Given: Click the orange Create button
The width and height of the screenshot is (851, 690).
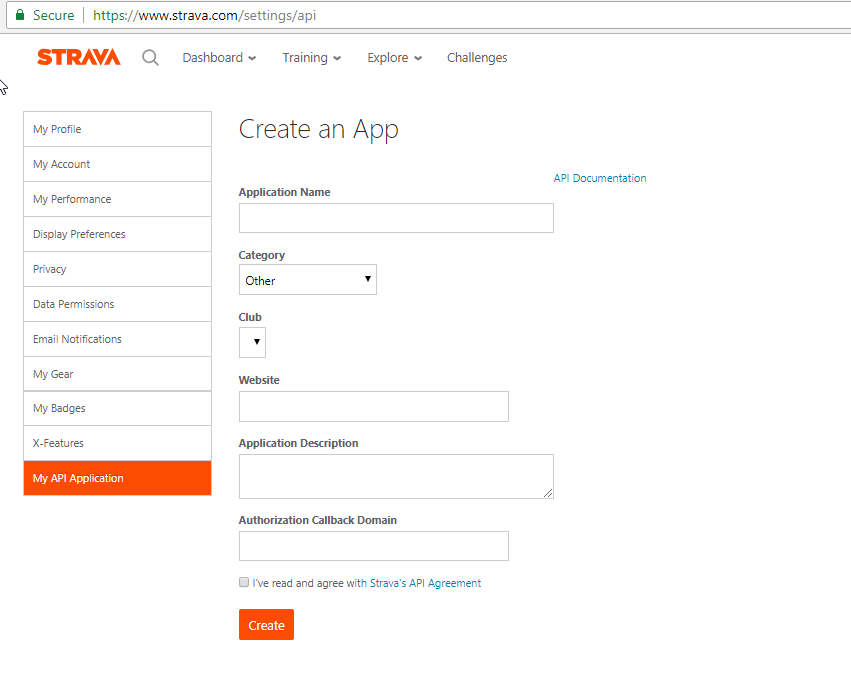Looking at the screenshot, I should tap(266, 624).
